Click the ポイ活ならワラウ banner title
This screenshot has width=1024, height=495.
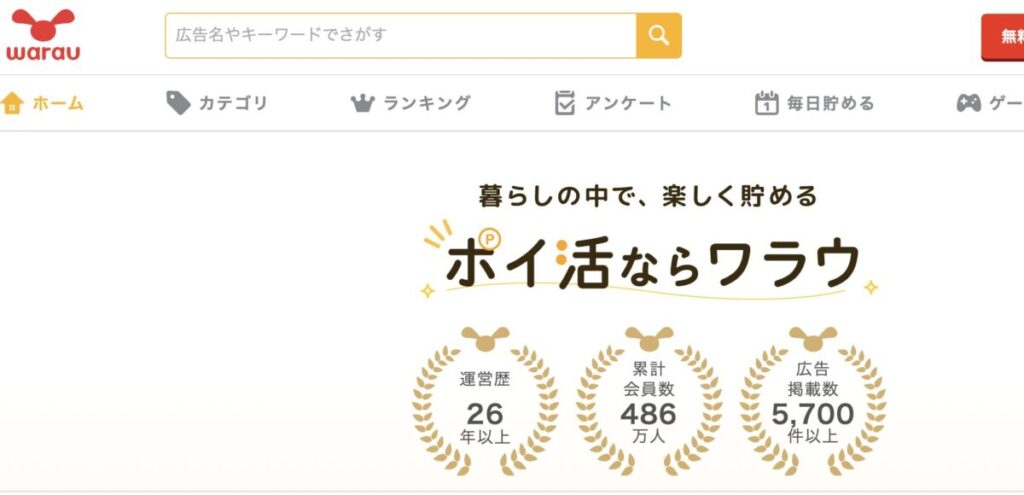pos(651,262)
